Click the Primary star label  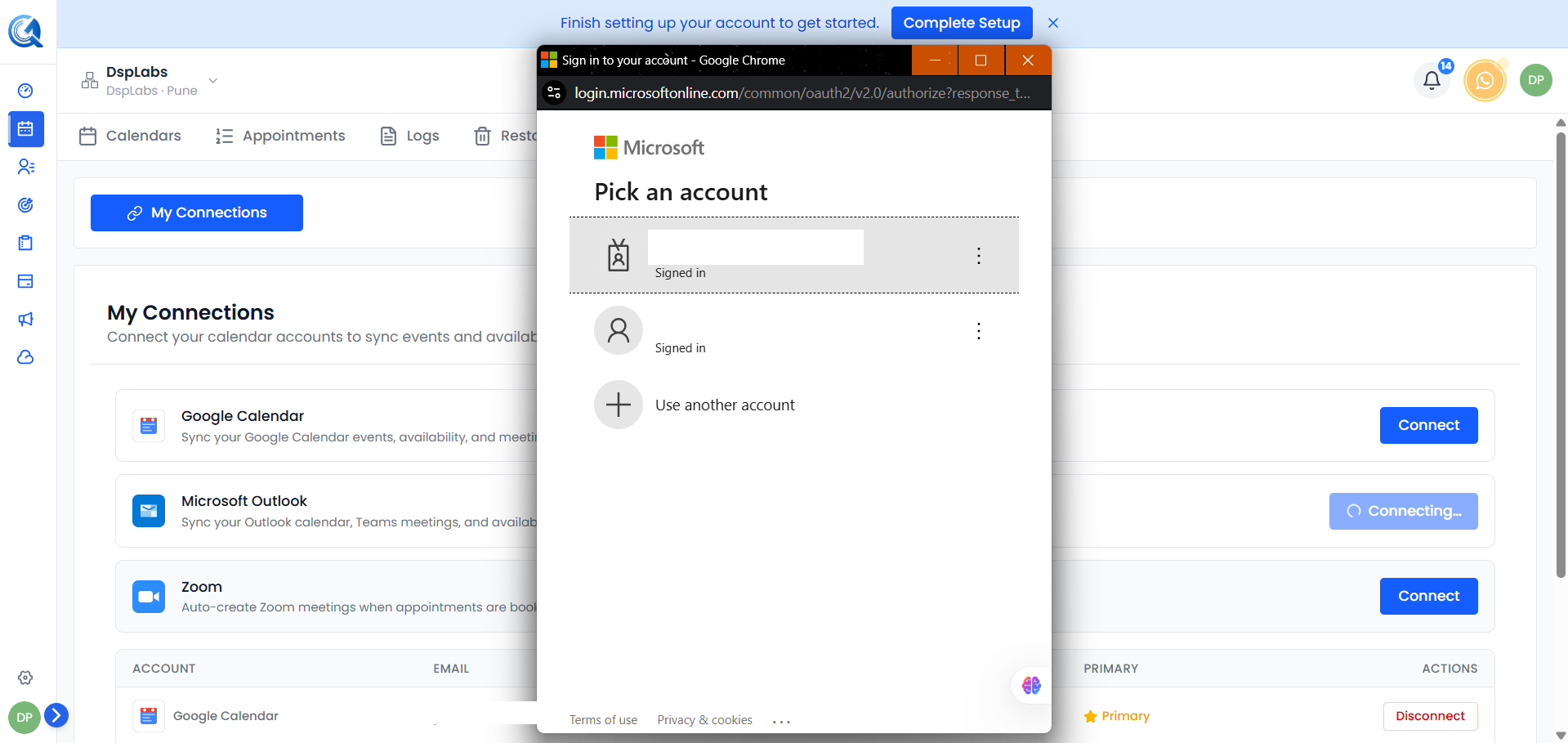1116,716
